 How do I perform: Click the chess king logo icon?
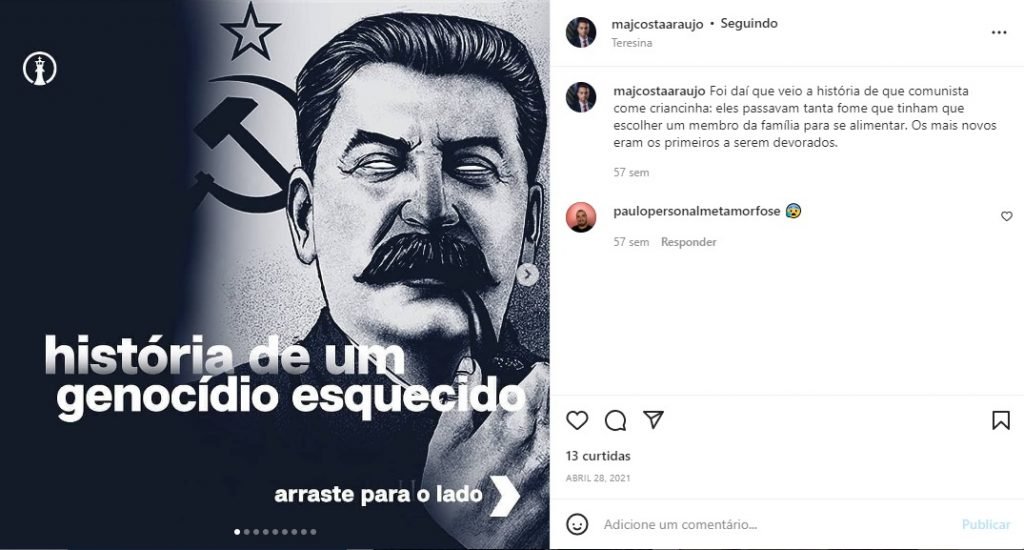coord(40,69)
